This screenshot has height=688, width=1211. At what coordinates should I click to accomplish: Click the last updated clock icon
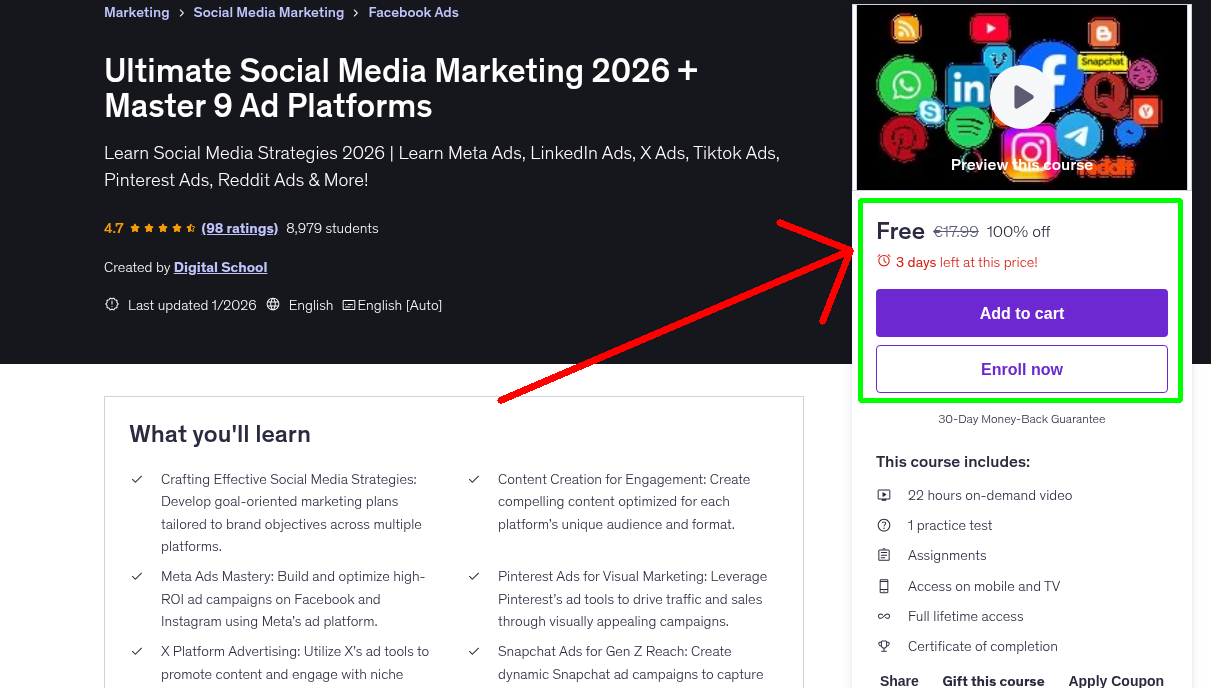[111, 305]
